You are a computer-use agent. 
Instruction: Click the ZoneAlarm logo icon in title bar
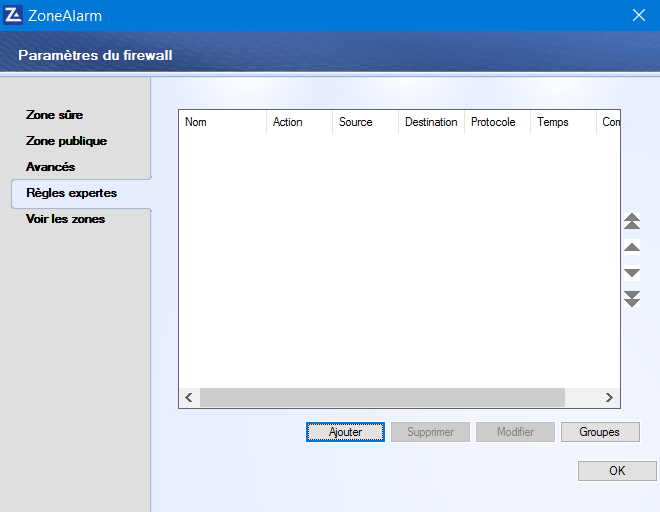13,15
